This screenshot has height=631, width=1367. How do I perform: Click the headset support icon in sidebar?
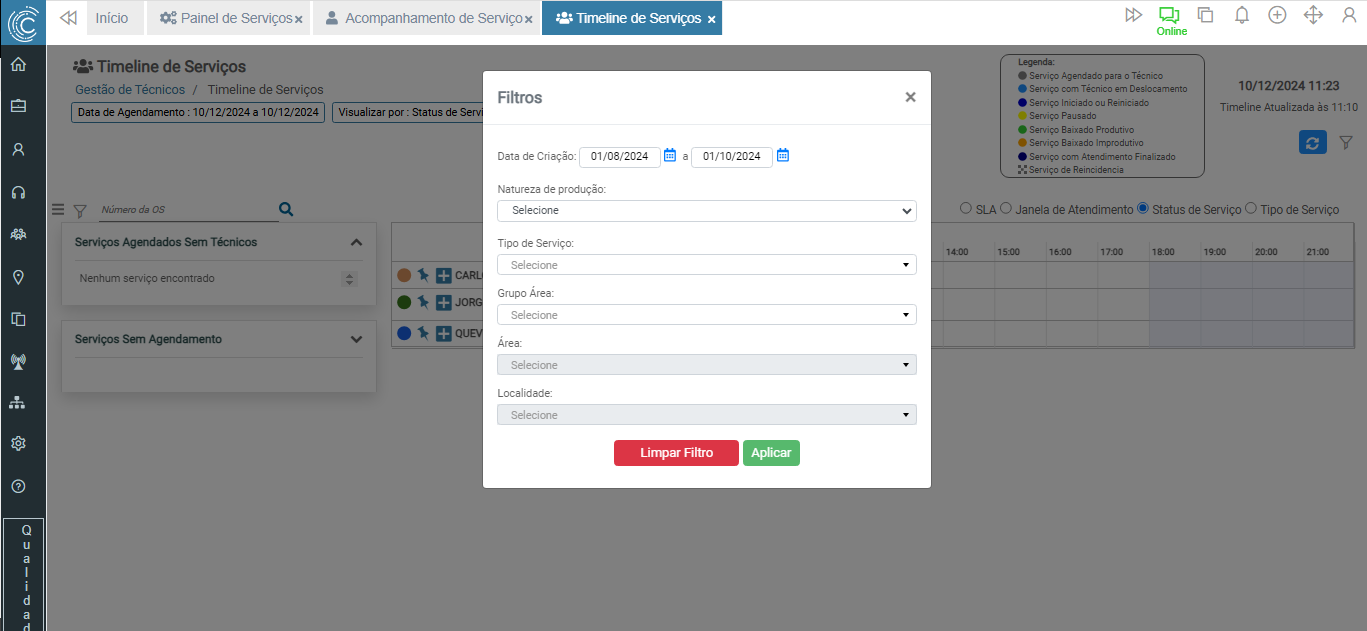tap(18, 192)
